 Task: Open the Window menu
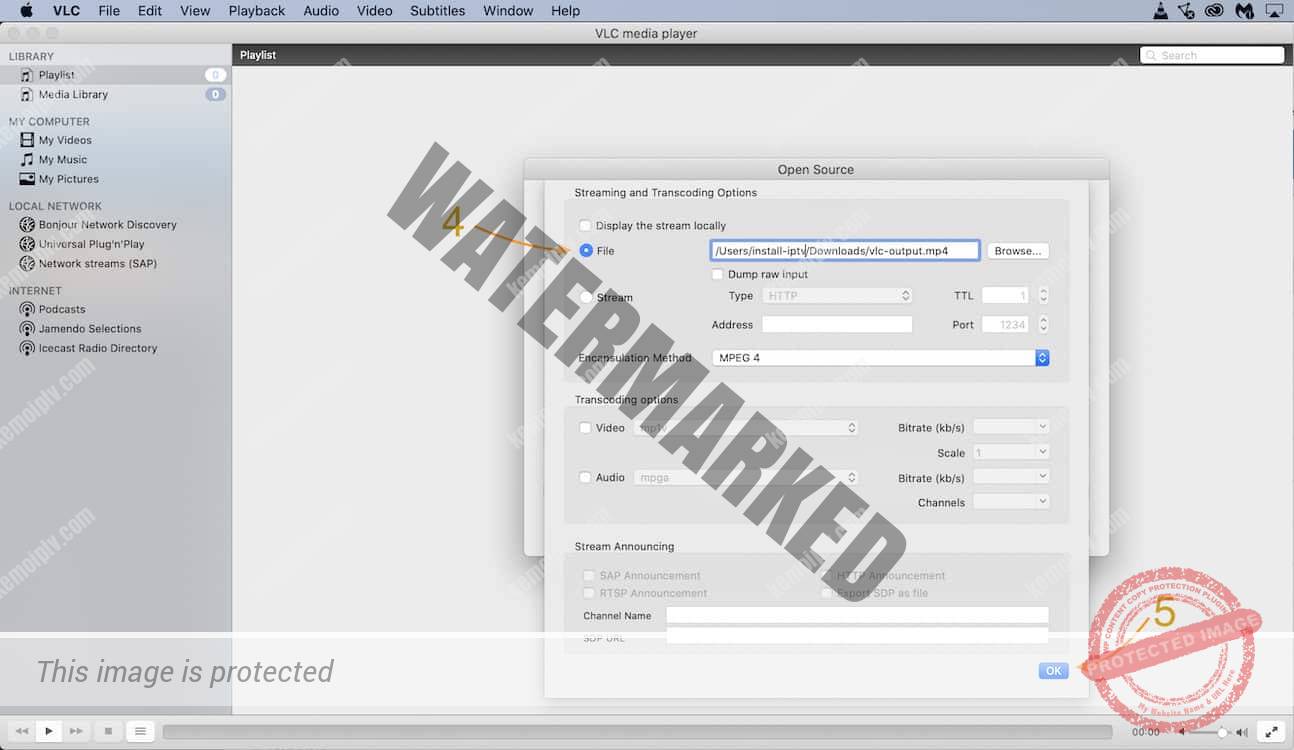point(508,11)
